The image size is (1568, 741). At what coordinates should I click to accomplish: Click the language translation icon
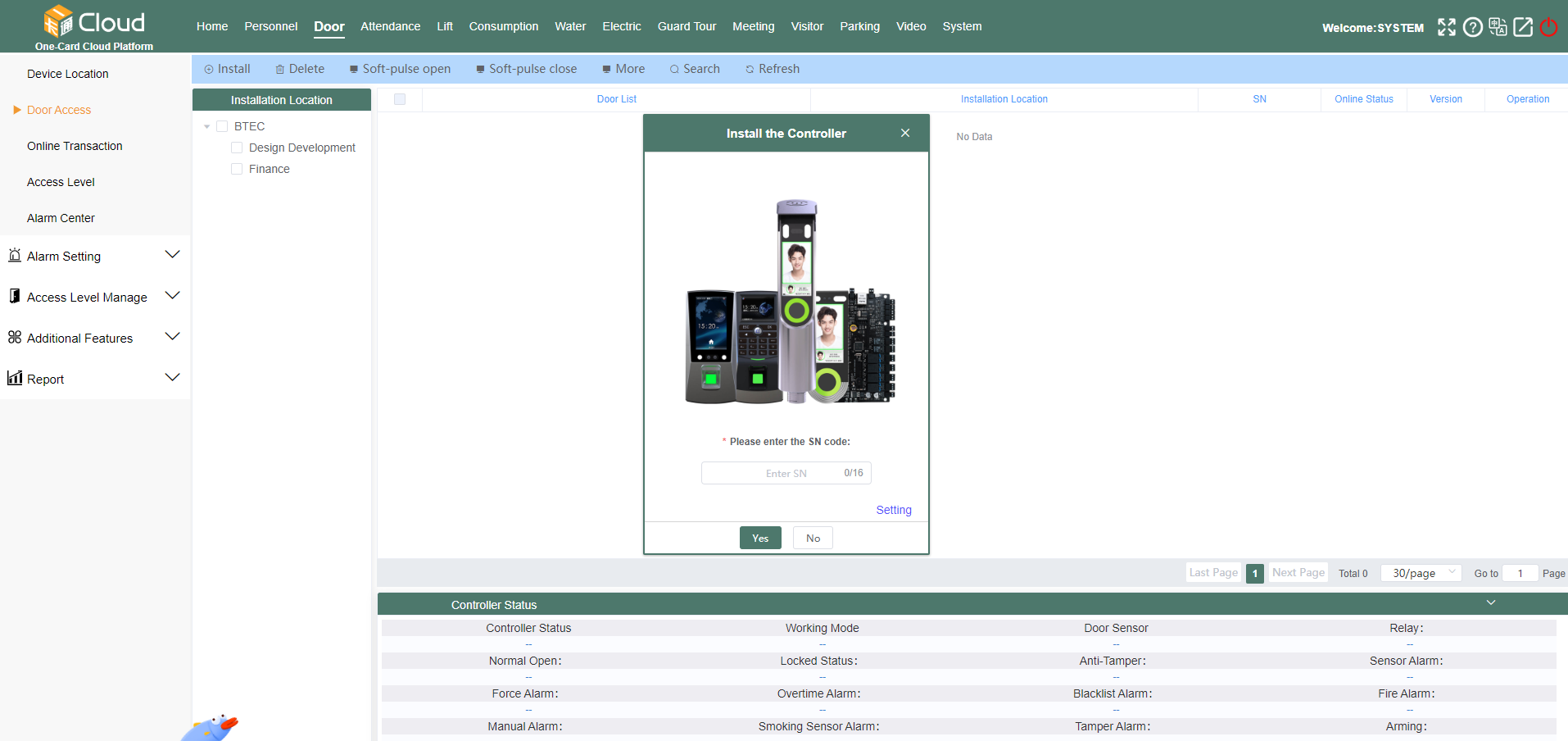tap(1498, 27)
